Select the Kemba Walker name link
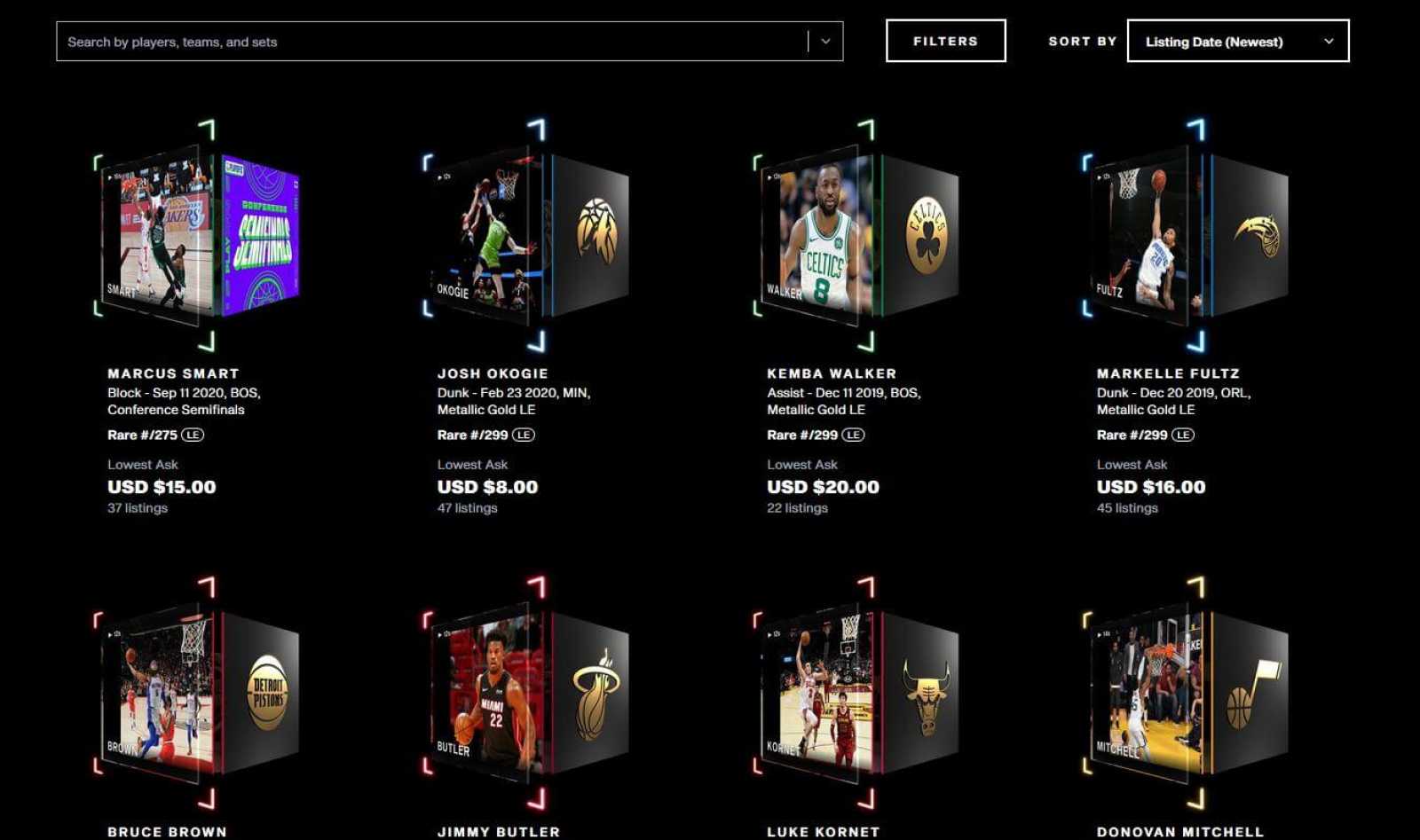 pos(832,373)
